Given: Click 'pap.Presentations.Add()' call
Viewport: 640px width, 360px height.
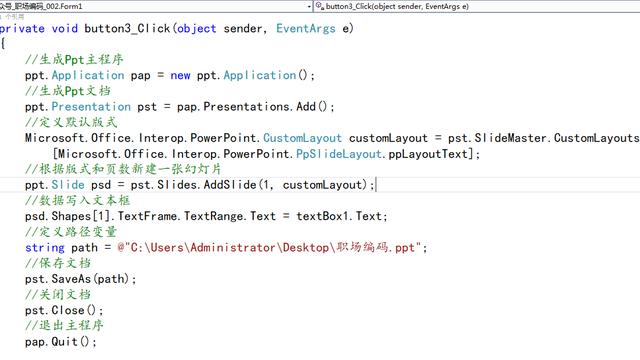Looking at the screenshot, I should pyautogui.click(x=252, y=107).
